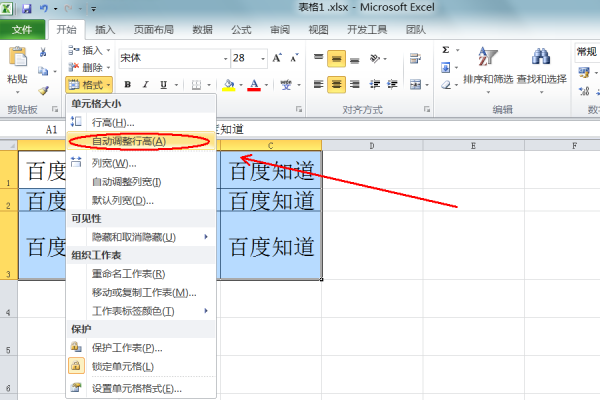Toggle bottom vertical alignment

coord(355,59)
